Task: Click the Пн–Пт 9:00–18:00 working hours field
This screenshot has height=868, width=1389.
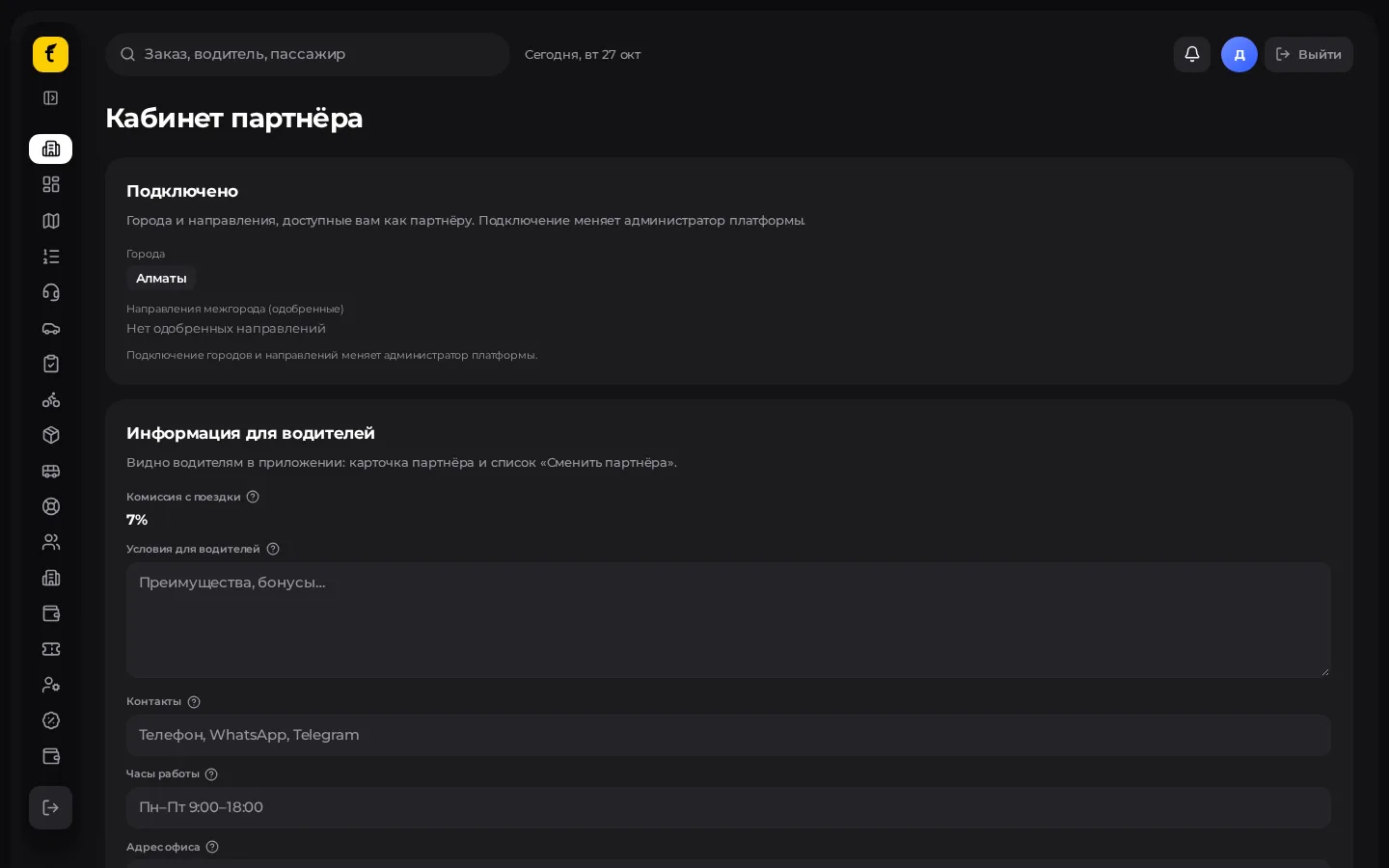Action: tap(728, 807)
